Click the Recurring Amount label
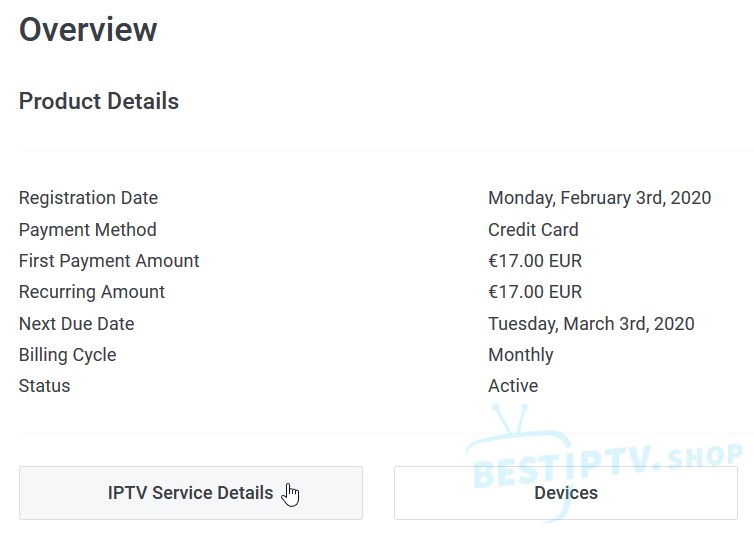This screenshot has height=534, width=754. tap(92, 292)
